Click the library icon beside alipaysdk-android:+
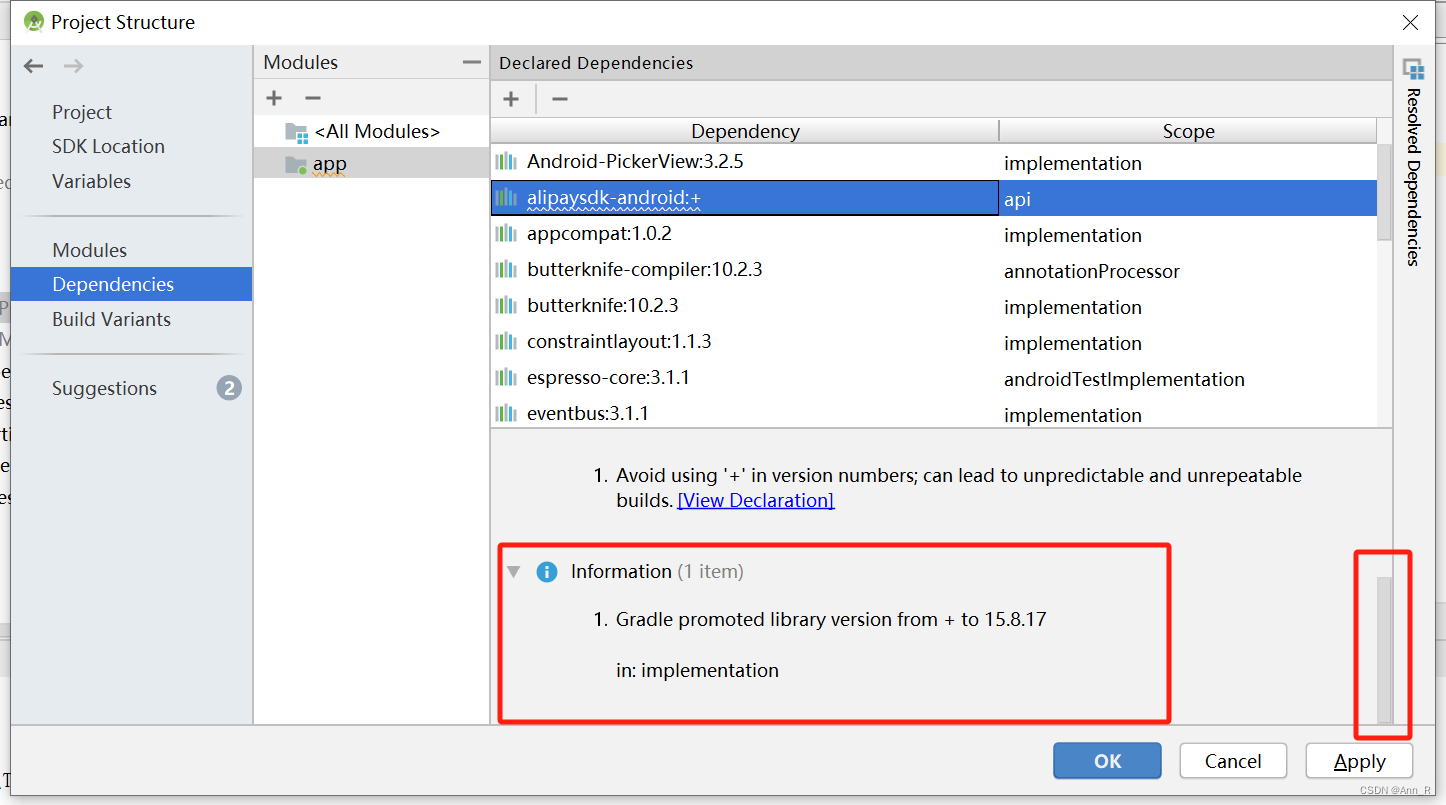The width and height of the screenshot is (1446, 805). [506, 198]
